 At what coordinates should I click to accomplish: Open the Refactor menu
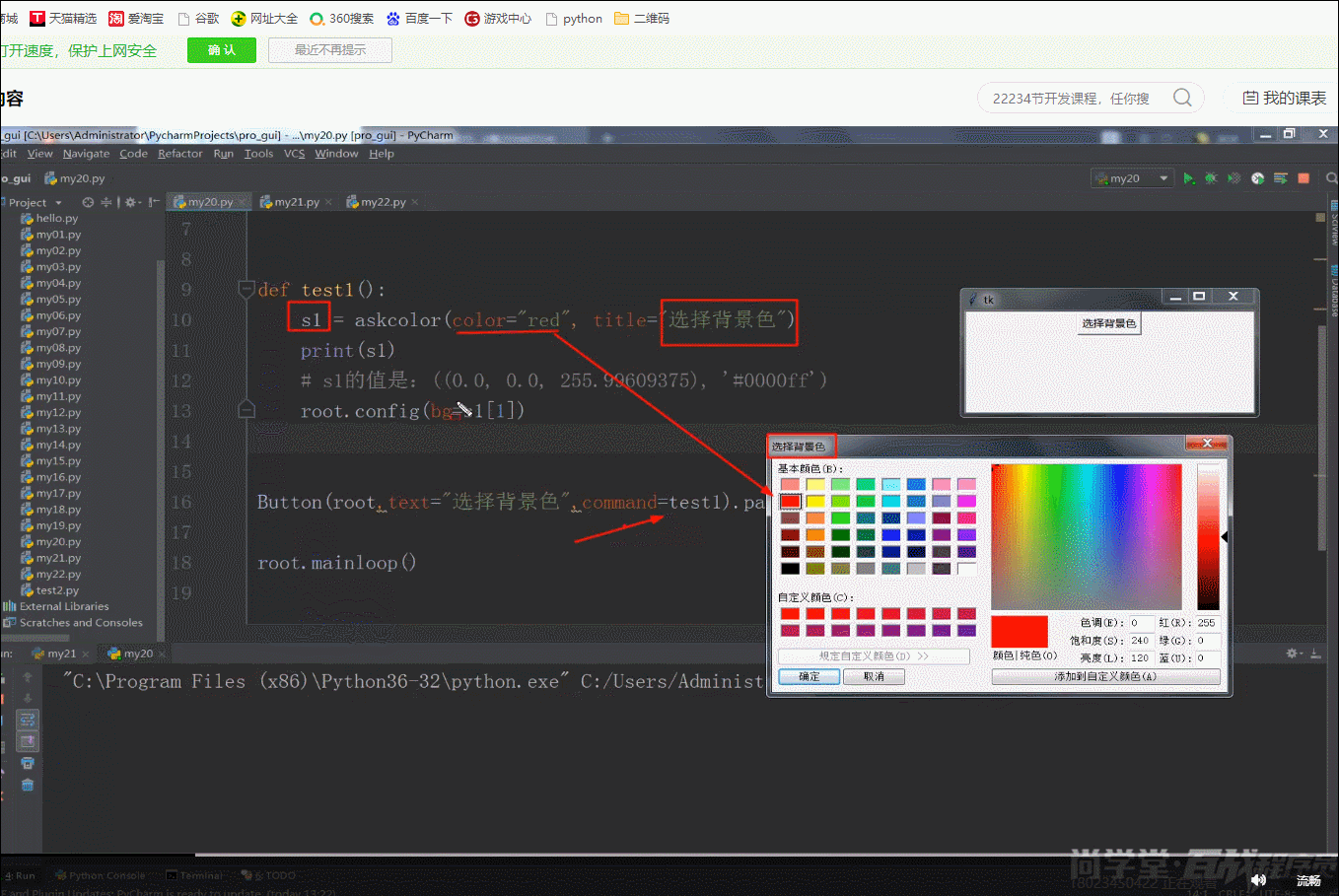[x=180, y=154]
